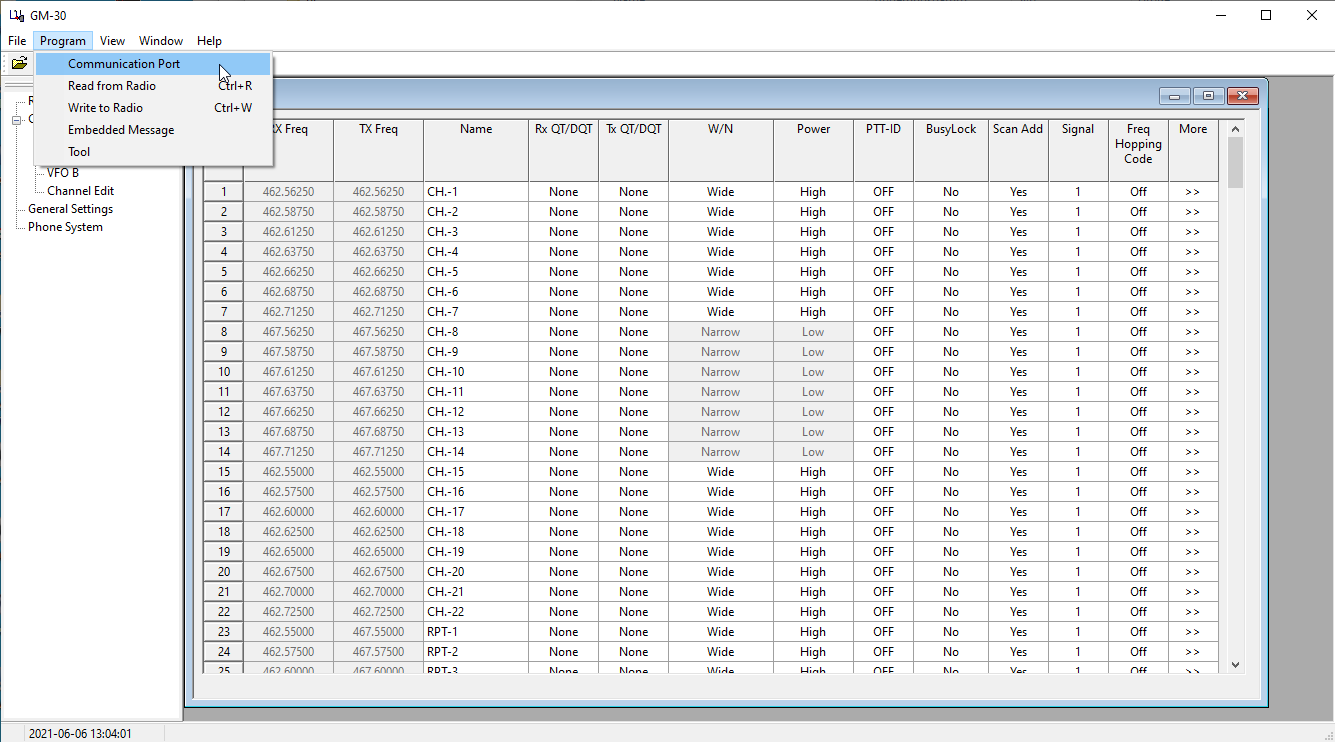1335x742 pixels.
Task: Open the Phone System settings
Action: [x=64, y=226]
